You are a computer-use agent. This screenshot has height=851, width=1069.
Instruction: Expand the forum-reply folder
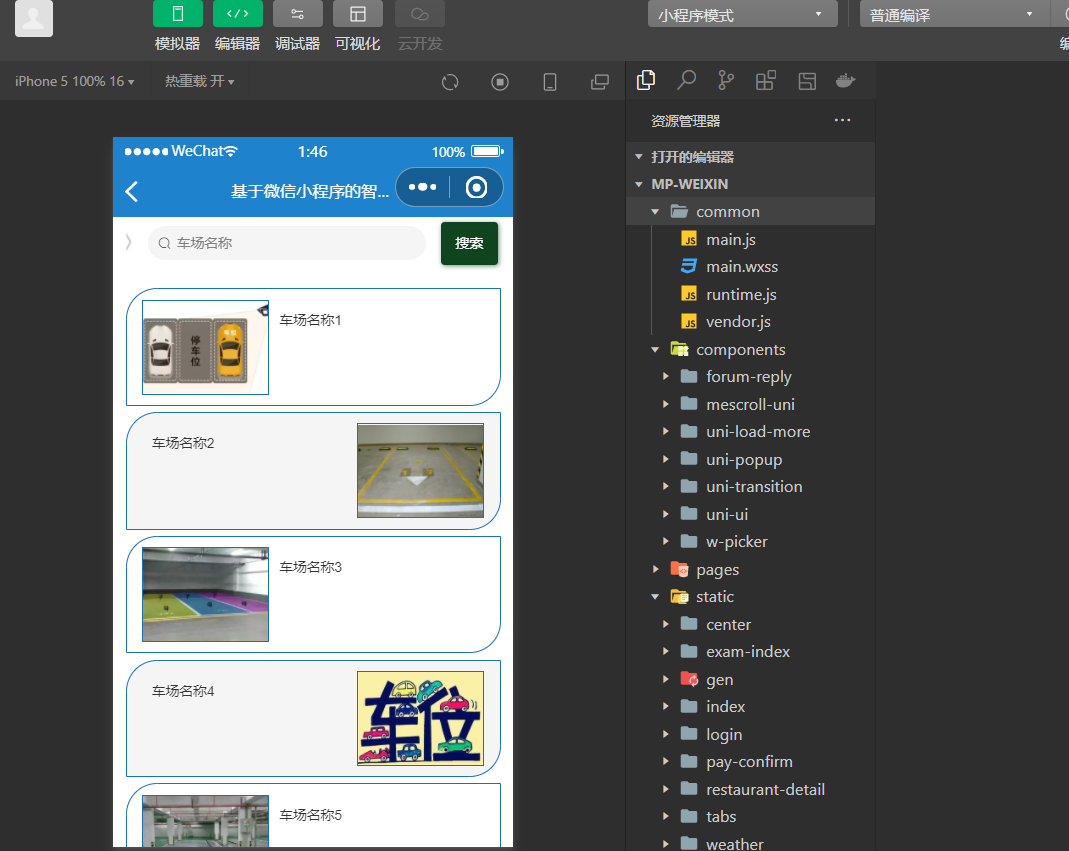click(x=750, y=376)
